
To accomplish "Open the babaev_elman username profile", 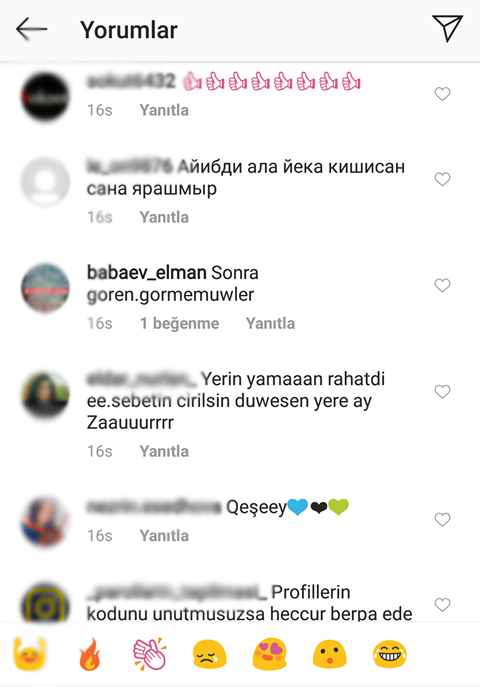I will click(x=147, y=273).
